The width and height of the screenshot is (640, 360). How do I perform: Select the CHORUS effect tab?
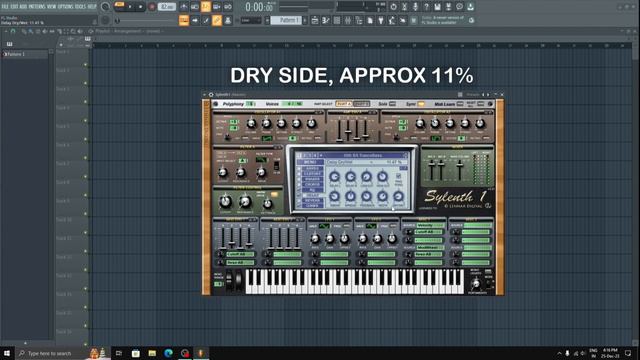(x=313, y=184)
